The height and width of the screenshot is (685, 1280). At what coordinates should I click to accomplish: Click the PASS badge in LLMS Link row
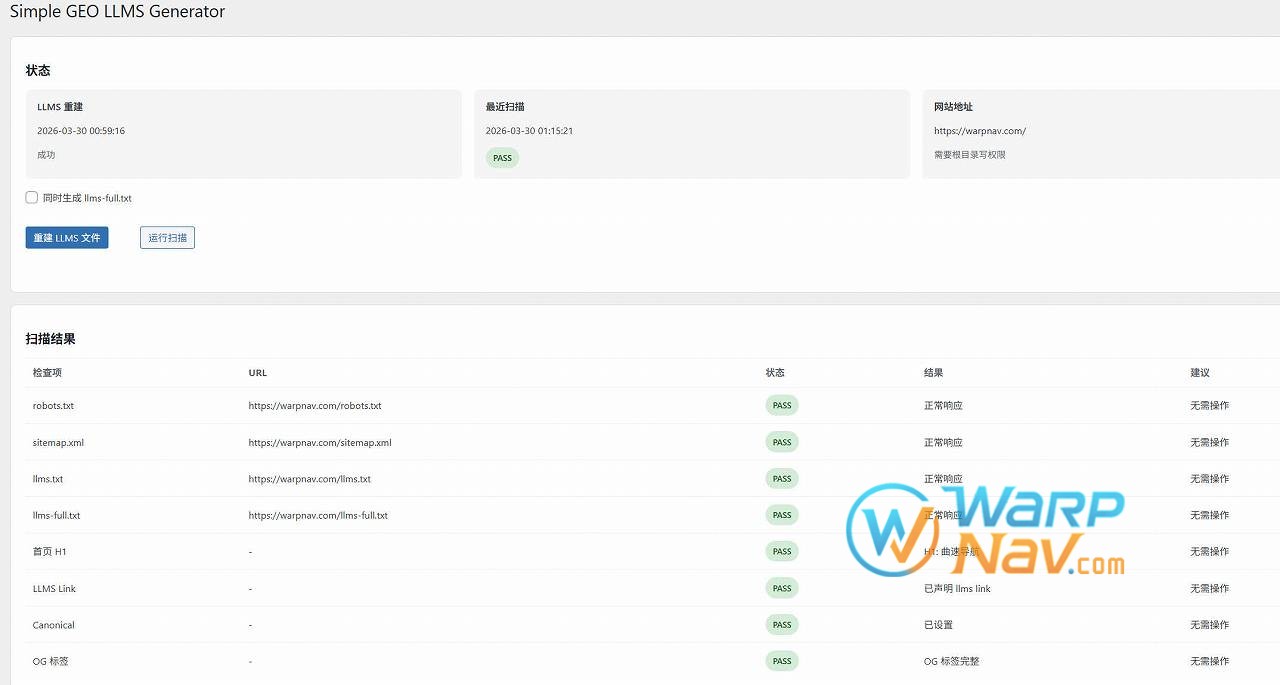click(782, 588)
